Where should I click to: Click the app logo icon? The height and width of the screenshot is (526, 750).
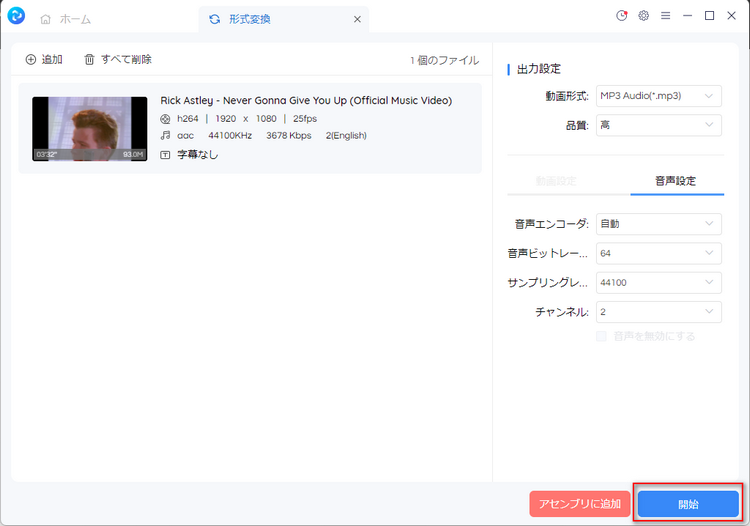pyautogui.click(x=16, y=16)
